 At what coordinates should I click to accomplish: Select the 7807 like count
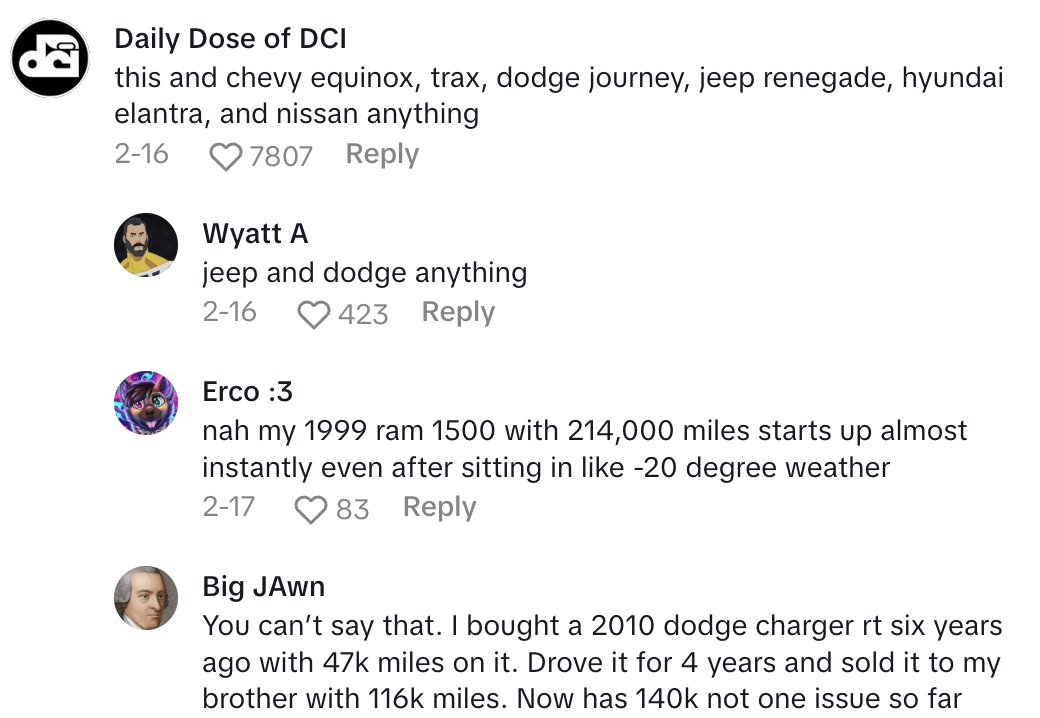tap(281, 156)
